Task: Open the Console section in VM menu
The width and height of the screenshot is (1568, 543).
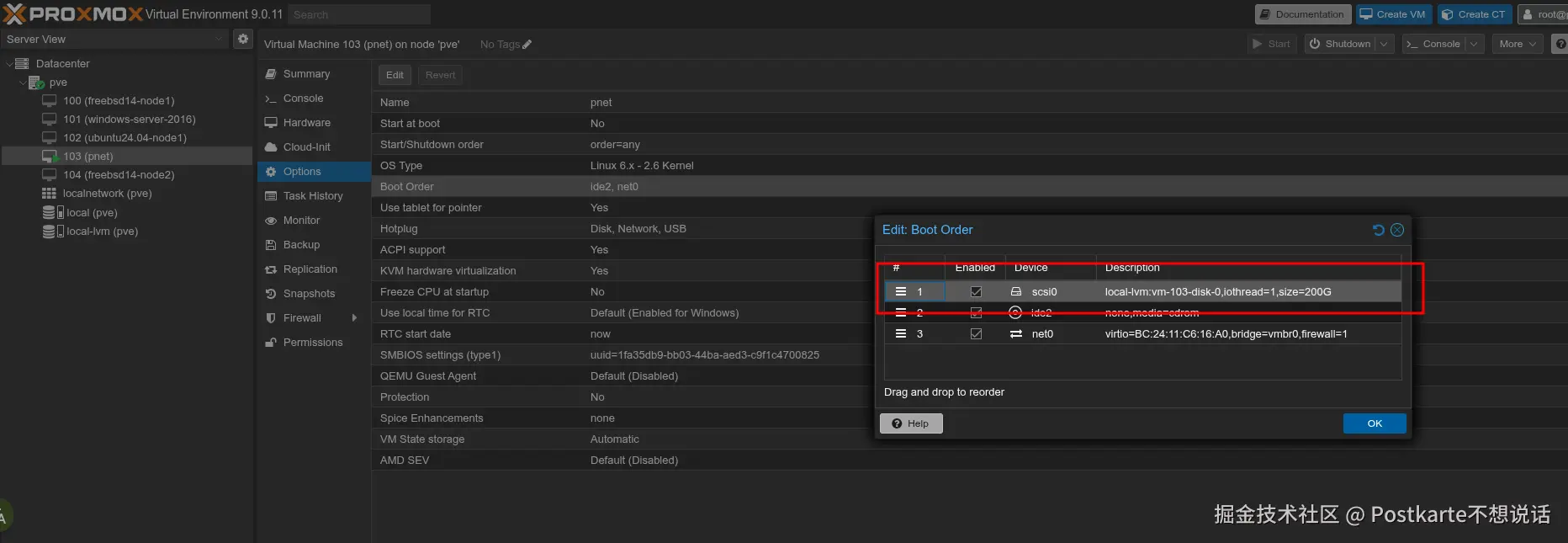Action: pyautogui.click(x=314, y=98)
